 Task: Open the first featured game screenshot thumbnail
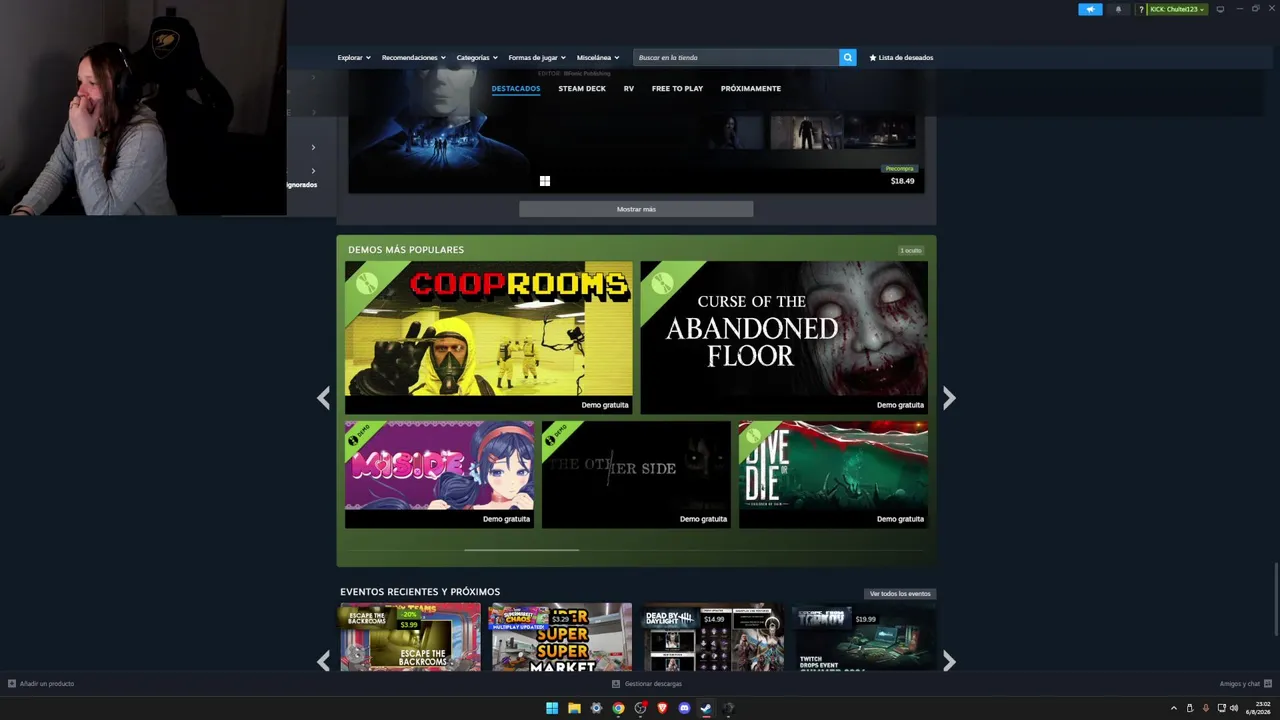[x=732, y=131]
